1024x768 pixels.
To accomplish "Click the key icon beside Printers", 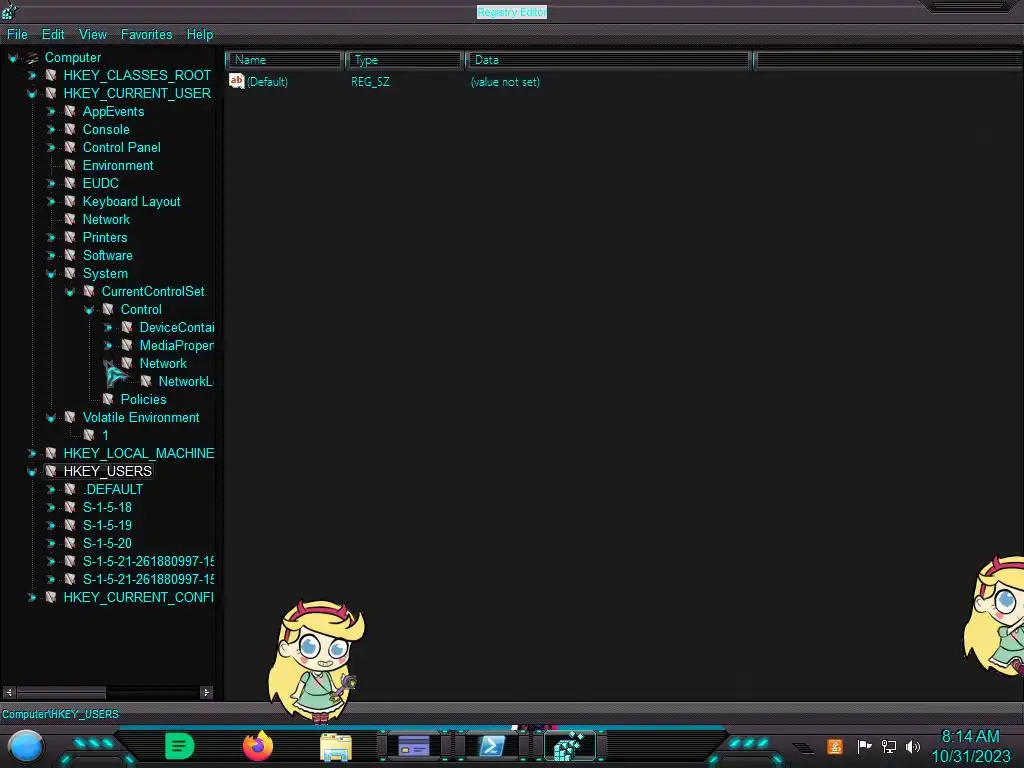I will click(70, 237).
